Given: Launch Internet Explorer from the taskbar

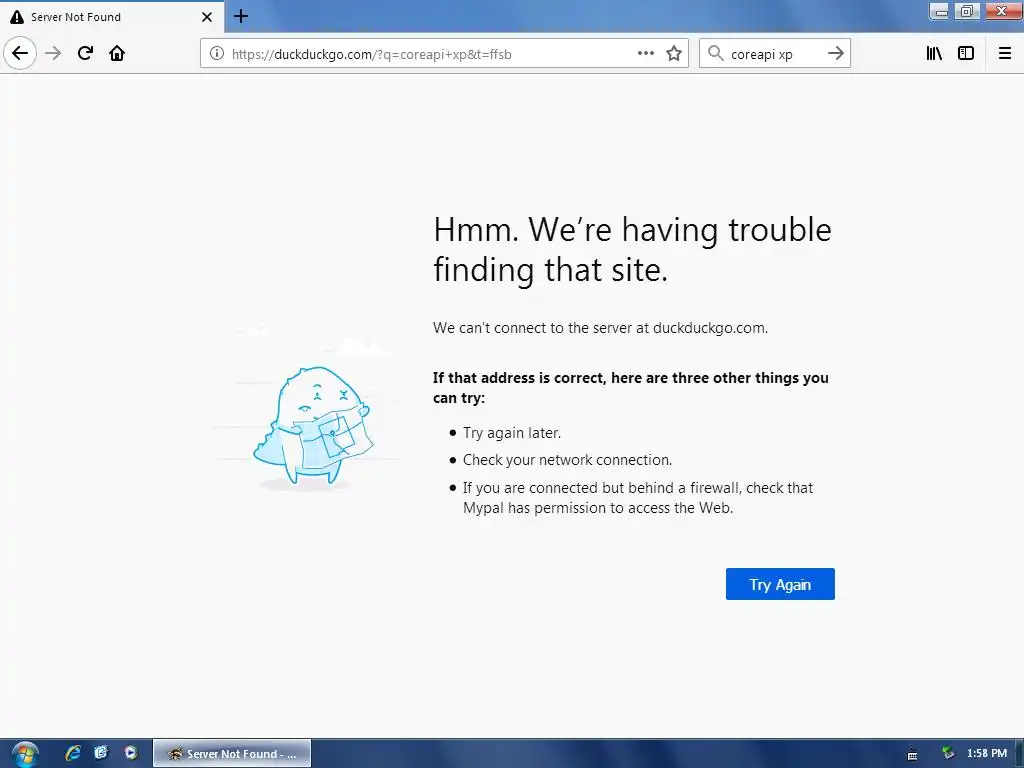Looking at the screenshot, I should coord(72,753).
